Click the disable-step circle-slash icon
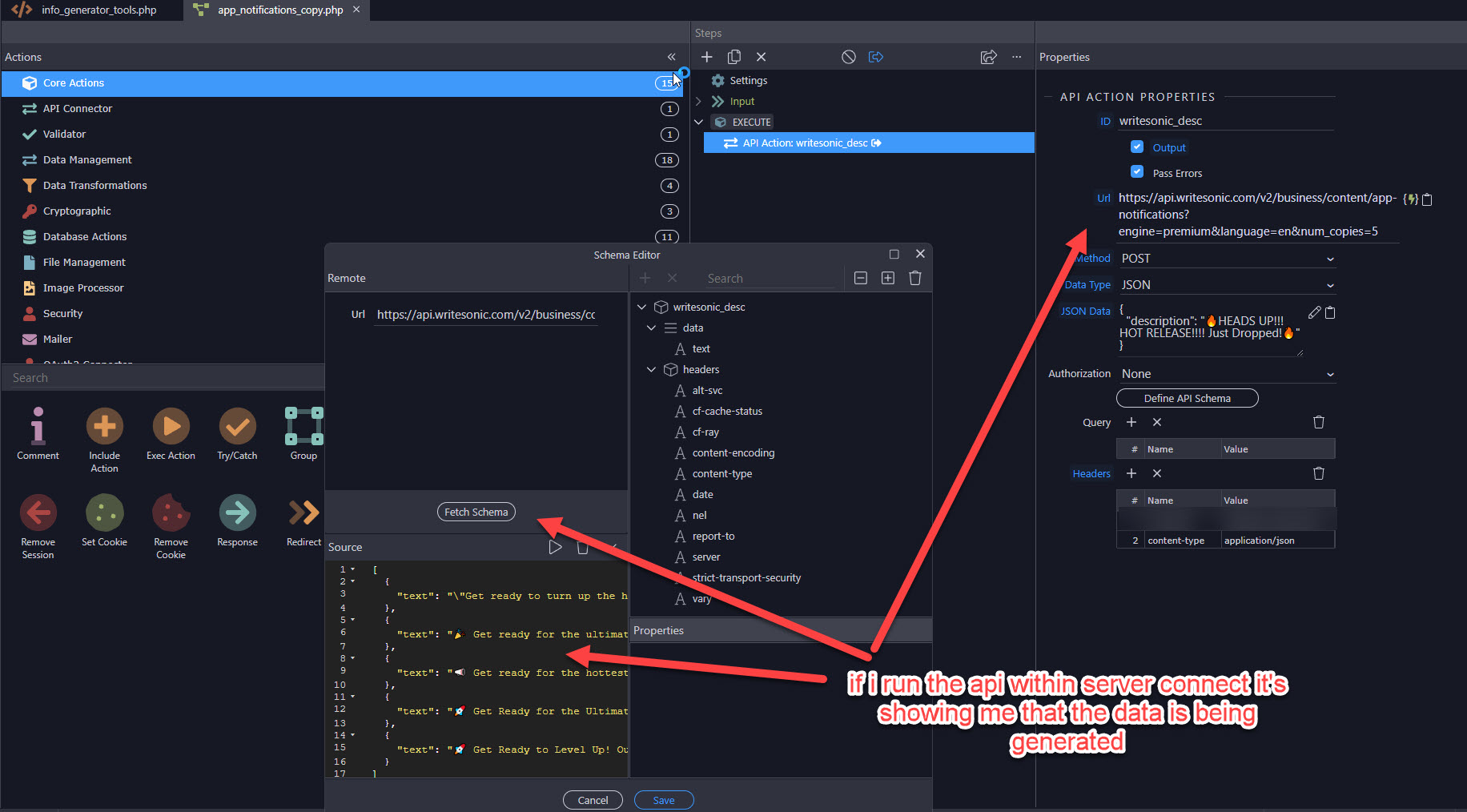This screenshot has width=1467, height=812. (x=849, y=57)
